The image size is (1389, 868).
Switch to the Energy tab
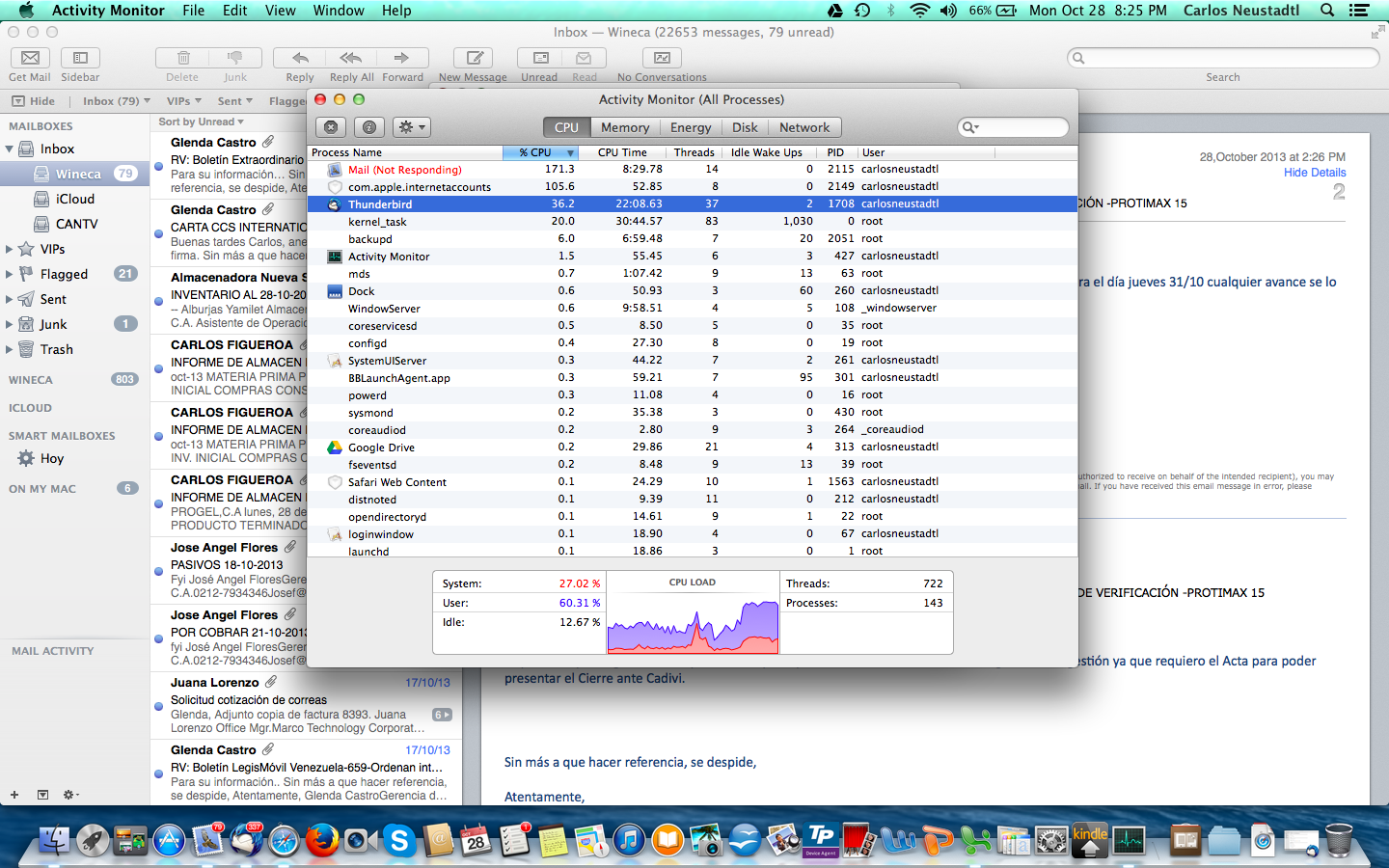click(691, 127)
